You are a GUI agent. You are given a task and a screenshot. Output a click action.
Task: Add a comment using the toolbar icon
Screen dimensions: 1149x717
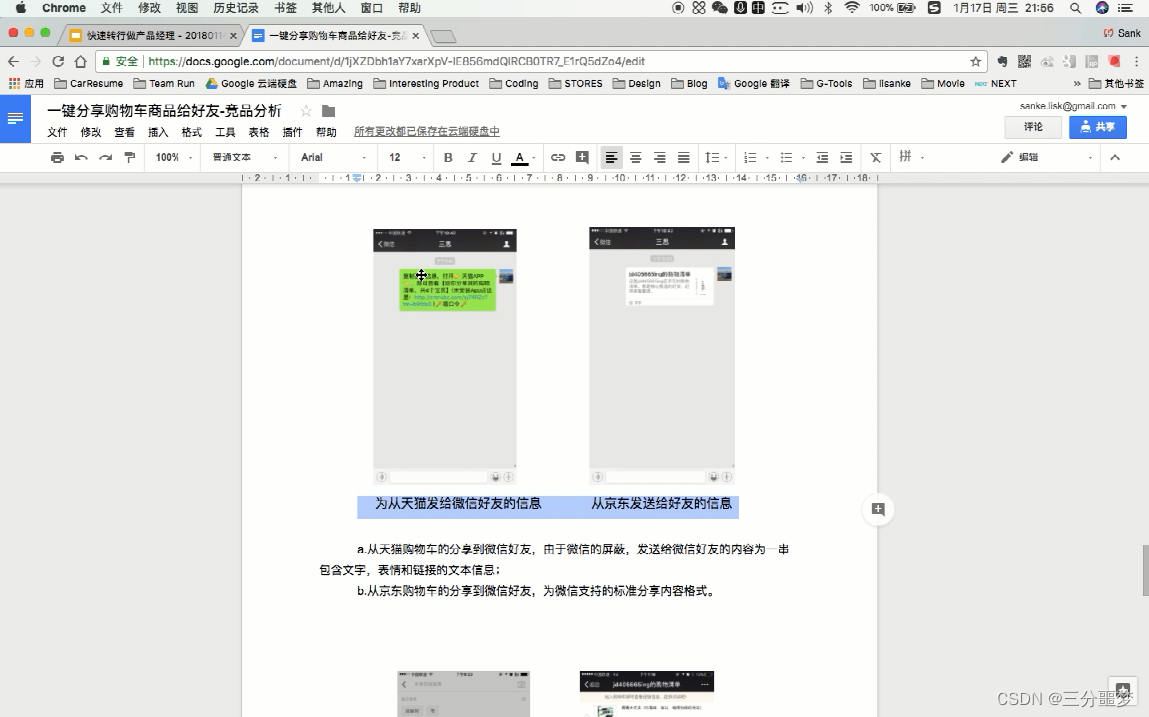click(x=582, y=157)
